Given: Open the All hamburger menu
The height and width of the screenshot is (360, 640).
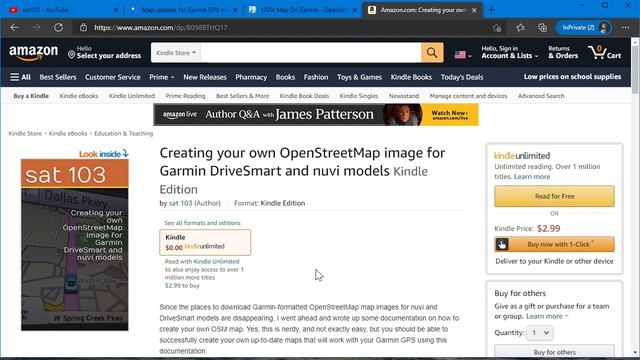Looking at the screenshot, I should pyautogui.click(x=20, y=77).
